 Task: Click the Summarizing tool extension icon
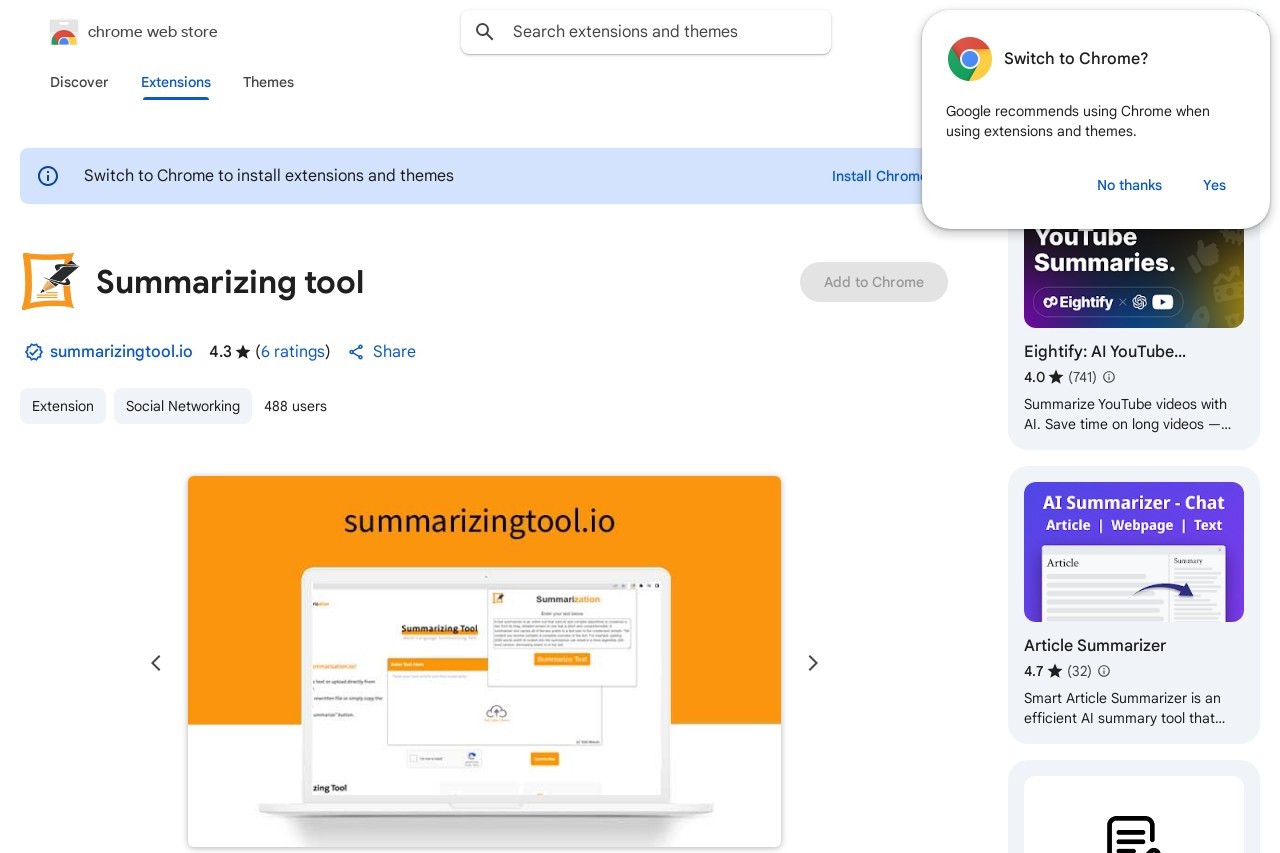(50, 281)
